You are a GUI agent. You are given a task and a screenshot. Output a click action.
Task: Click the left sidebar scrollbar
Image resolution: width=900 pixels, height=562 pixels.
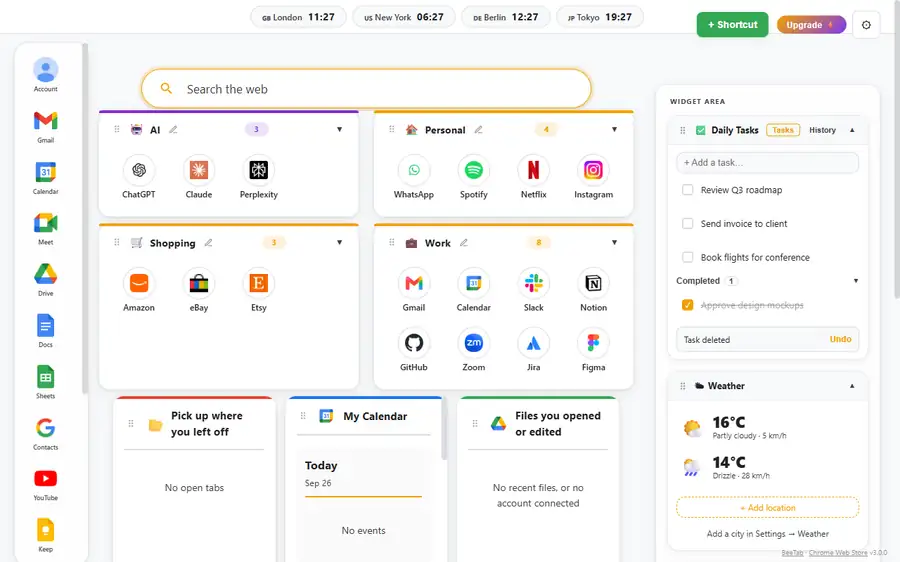pos(85,218)
